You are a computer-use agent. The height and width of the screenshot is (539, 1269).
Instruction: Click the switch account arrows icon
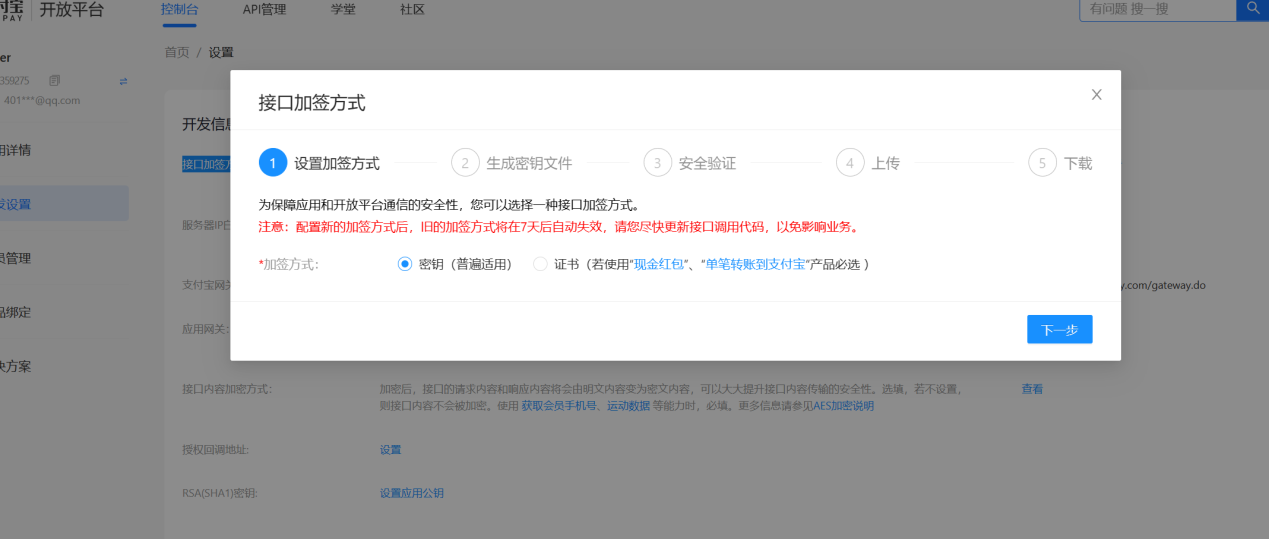(123, 80)
